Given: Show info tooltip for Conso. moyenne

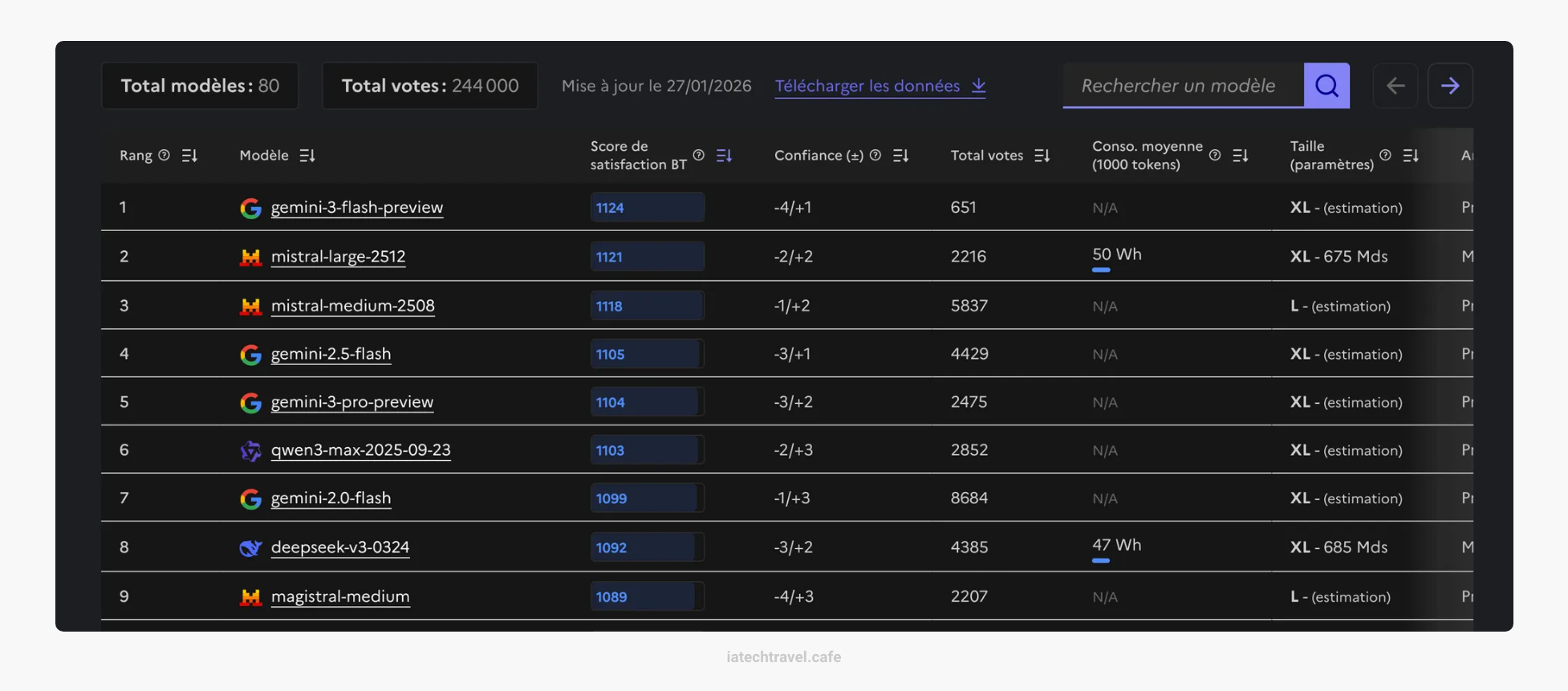Looking at the screenshot, I should click(x=1215, y=155).
